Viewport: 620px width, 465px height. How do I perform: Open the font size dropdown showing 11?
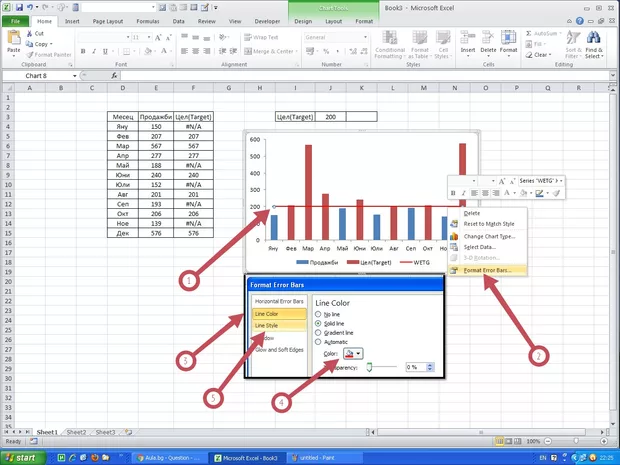pos(149,37)
